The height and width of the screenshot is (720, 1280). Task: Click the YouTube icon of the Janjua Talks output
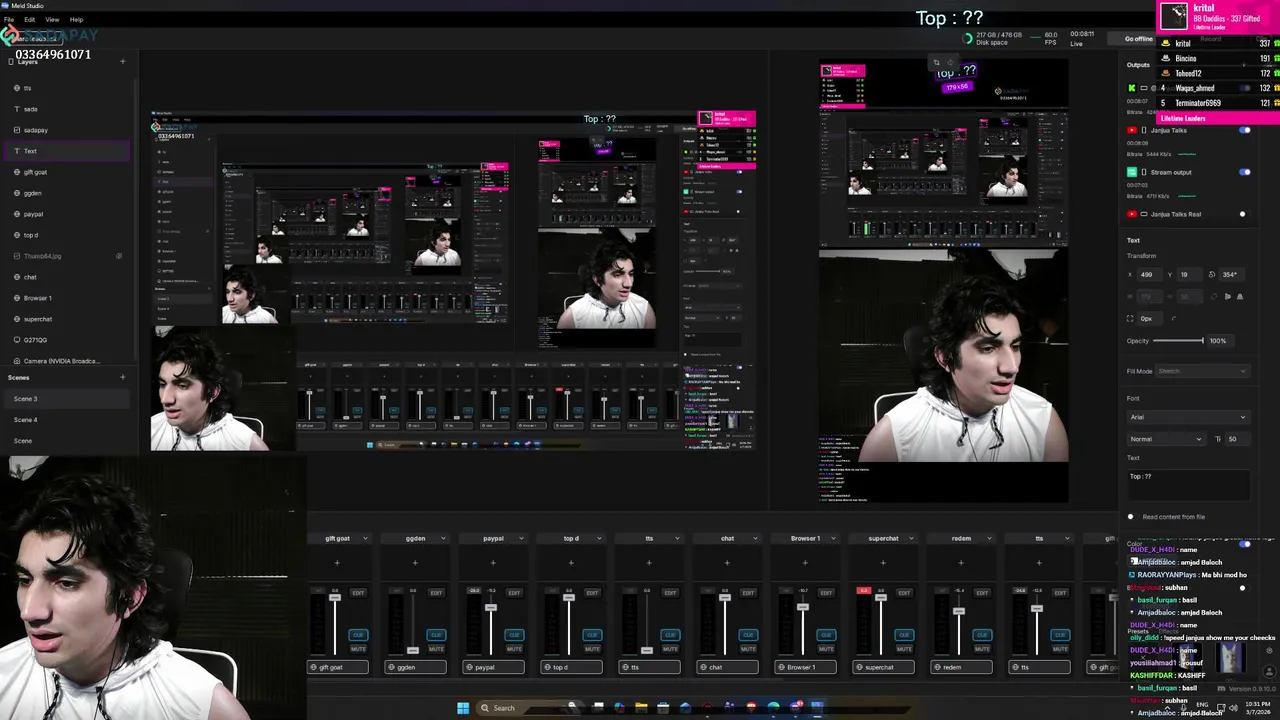point(1131,130)
